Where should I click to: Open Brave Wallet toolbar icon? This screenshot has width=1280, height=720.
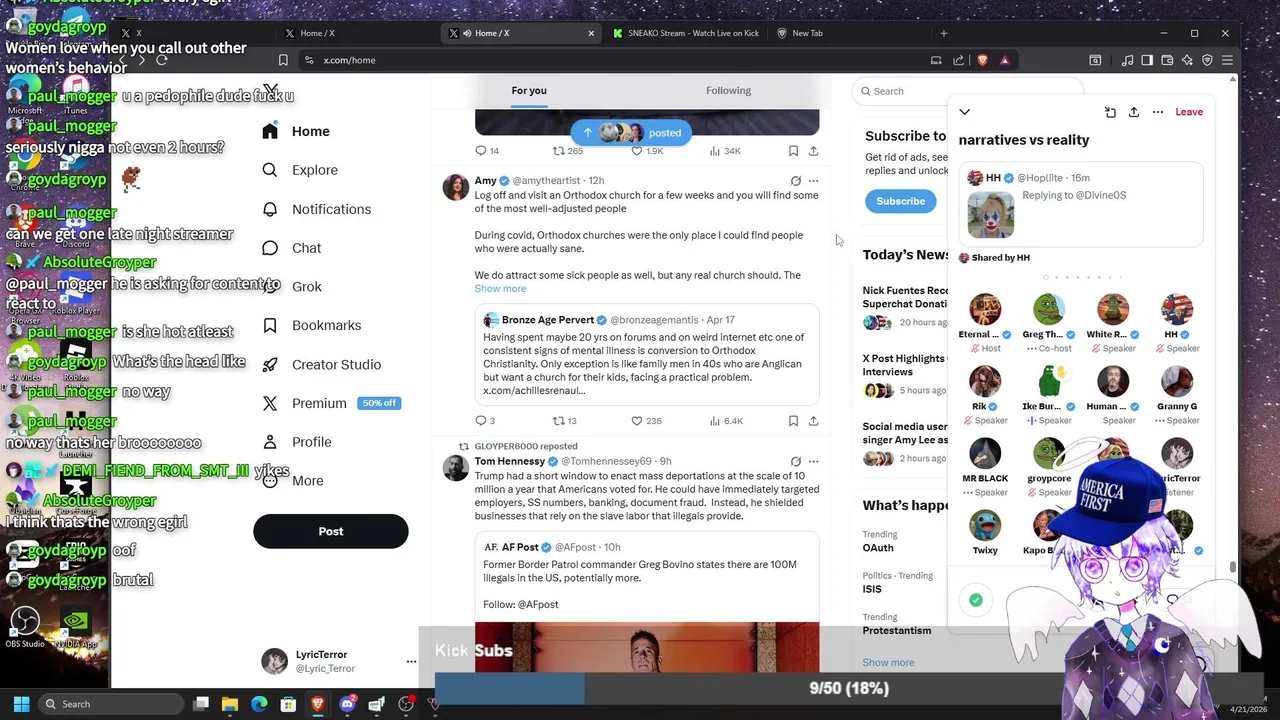pos(1167,60)
